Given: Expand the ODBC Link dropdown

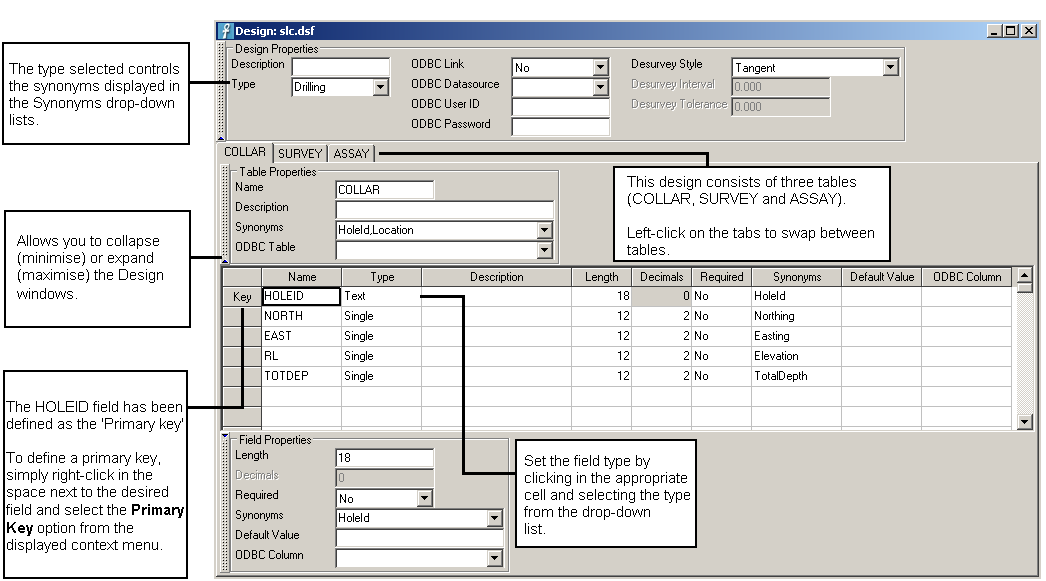Looking at the screenshot, I should [600, 68].
